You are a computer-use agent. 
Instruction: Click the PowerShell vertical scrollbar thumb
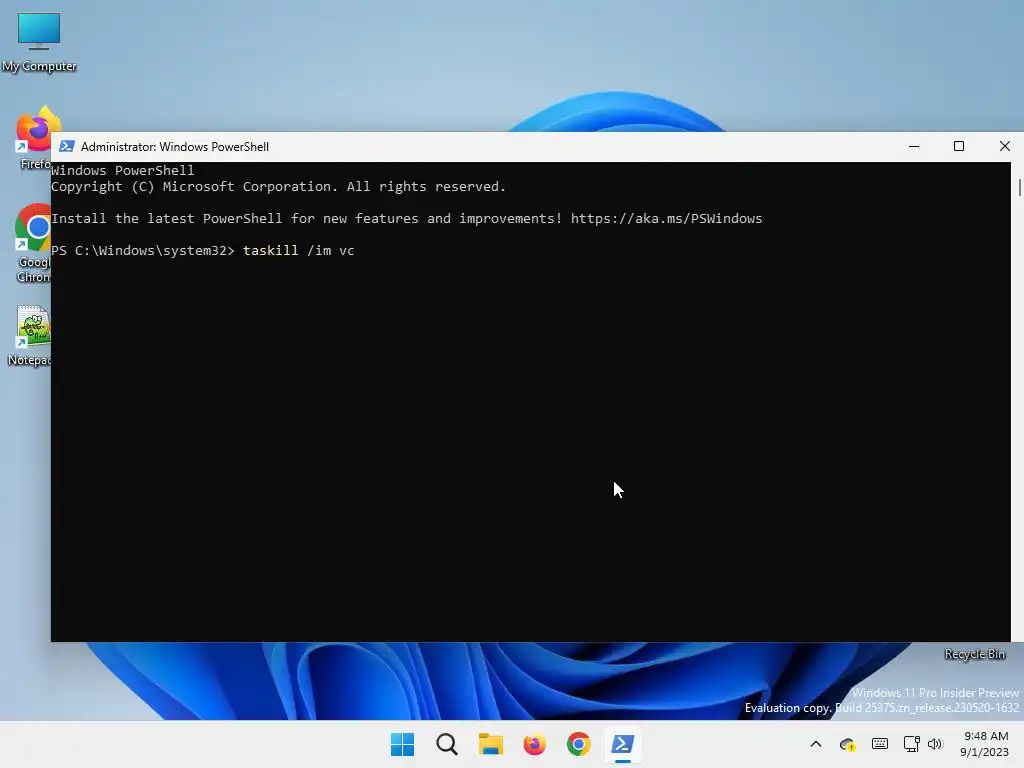click(1019, 187)
